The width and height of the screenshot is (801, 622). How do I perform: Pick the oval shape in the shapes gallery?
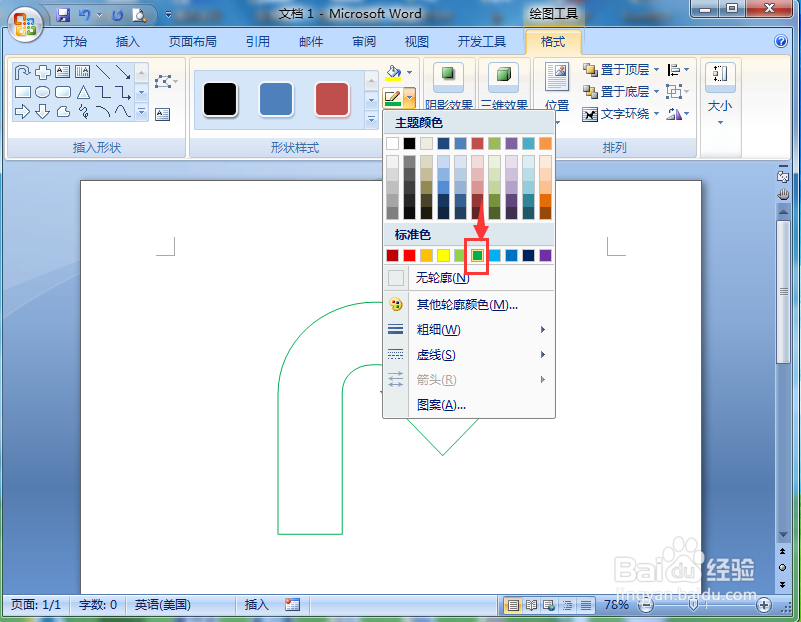pos(42,92)
